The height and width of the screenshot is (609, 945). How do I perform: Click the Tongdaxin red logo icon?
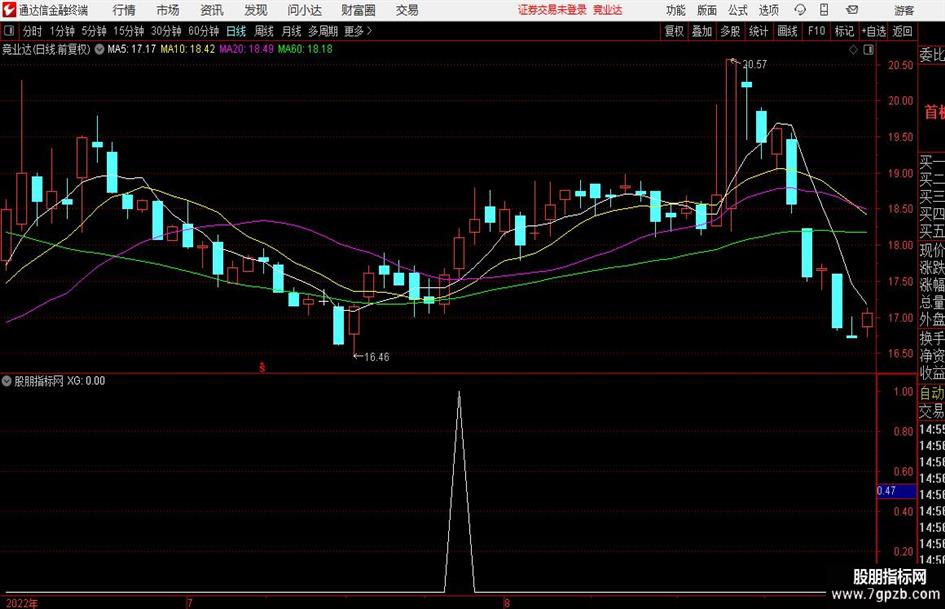point(9,10)
